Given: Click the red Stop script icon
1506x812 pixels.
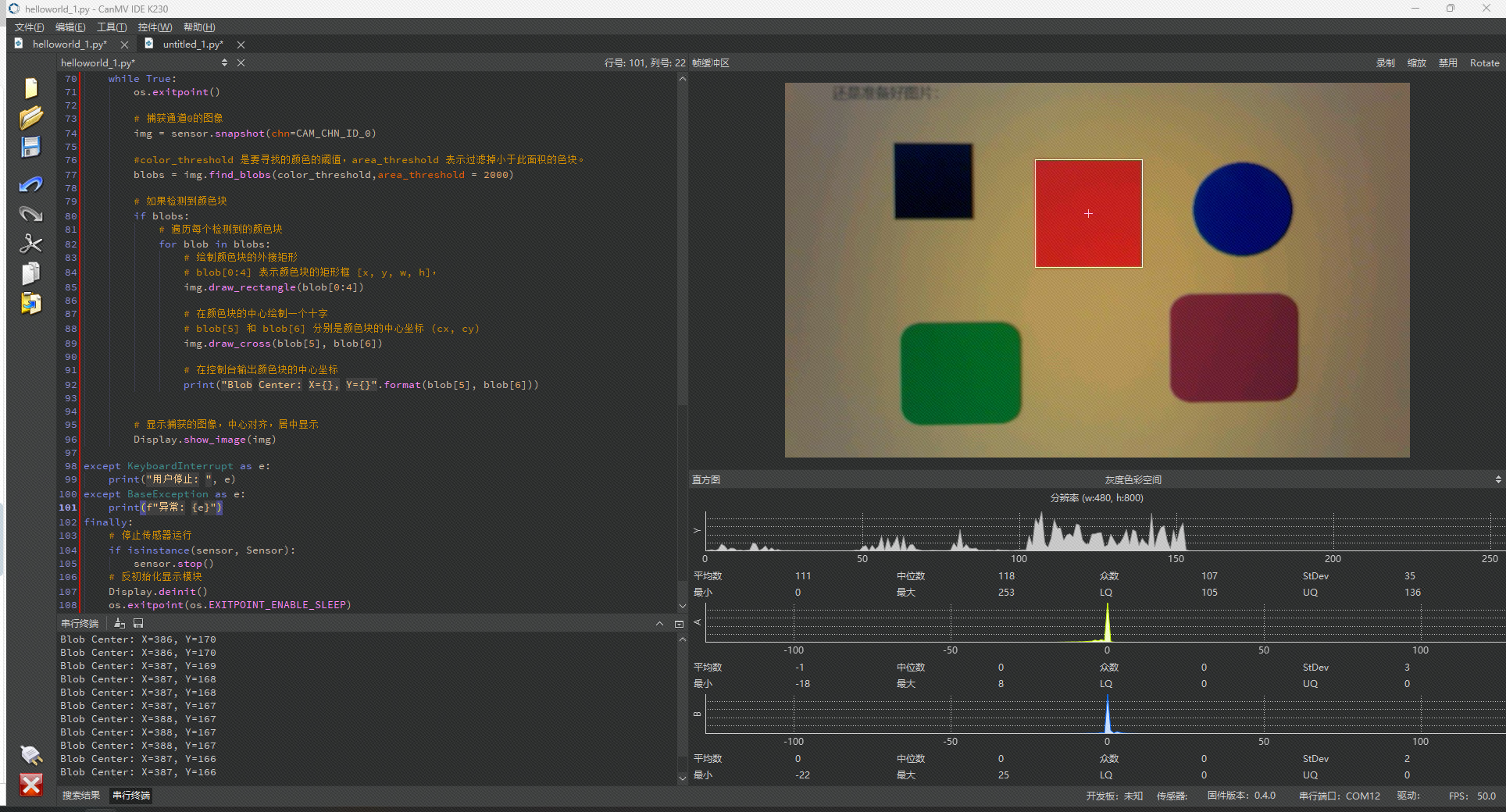Looking at the screenshot, I should coord(31,785).
